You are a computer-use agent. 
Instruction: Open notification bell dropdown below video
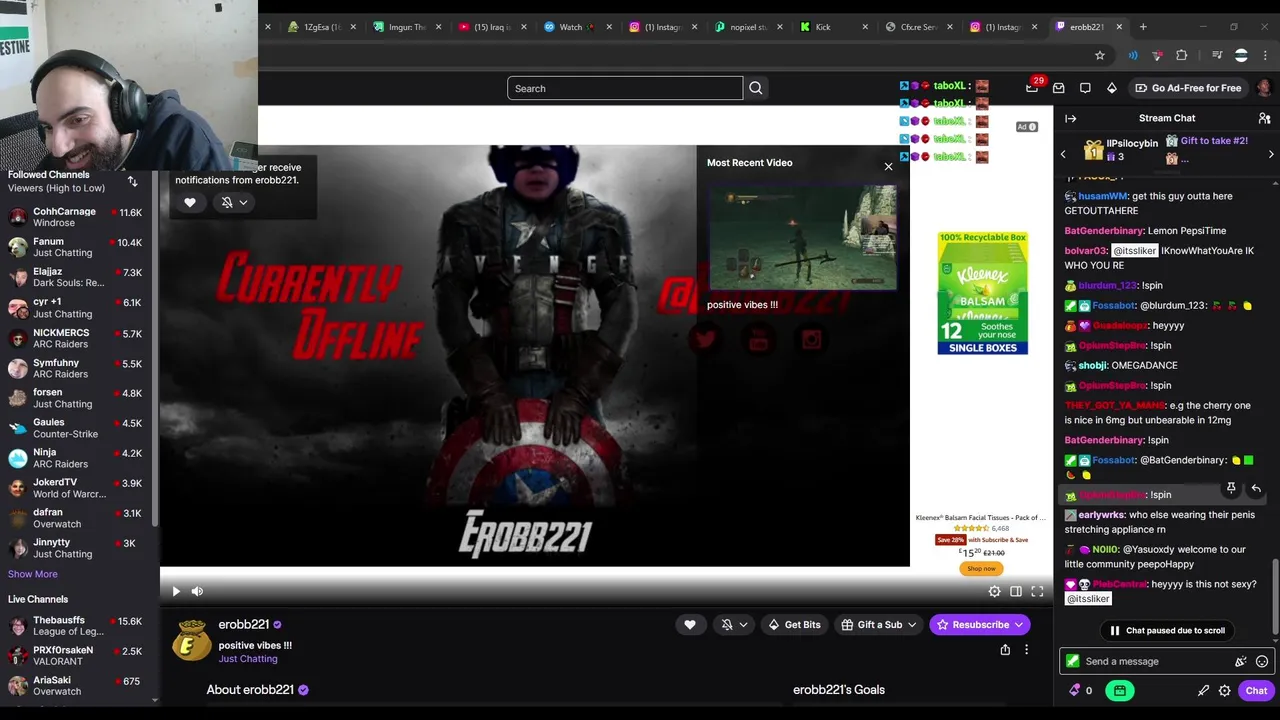click(734, 625)
